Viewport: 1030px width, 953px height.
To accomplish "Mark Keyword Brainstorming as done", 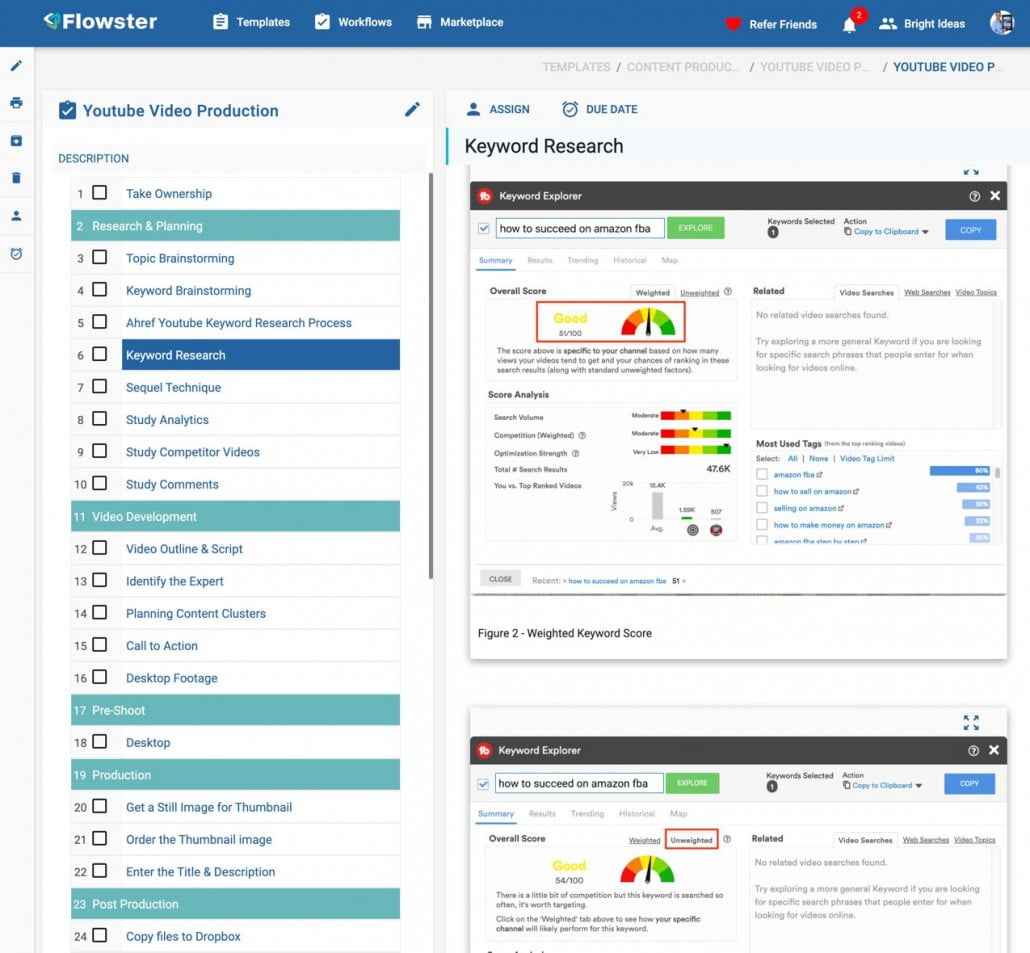I will click(100, 289).
